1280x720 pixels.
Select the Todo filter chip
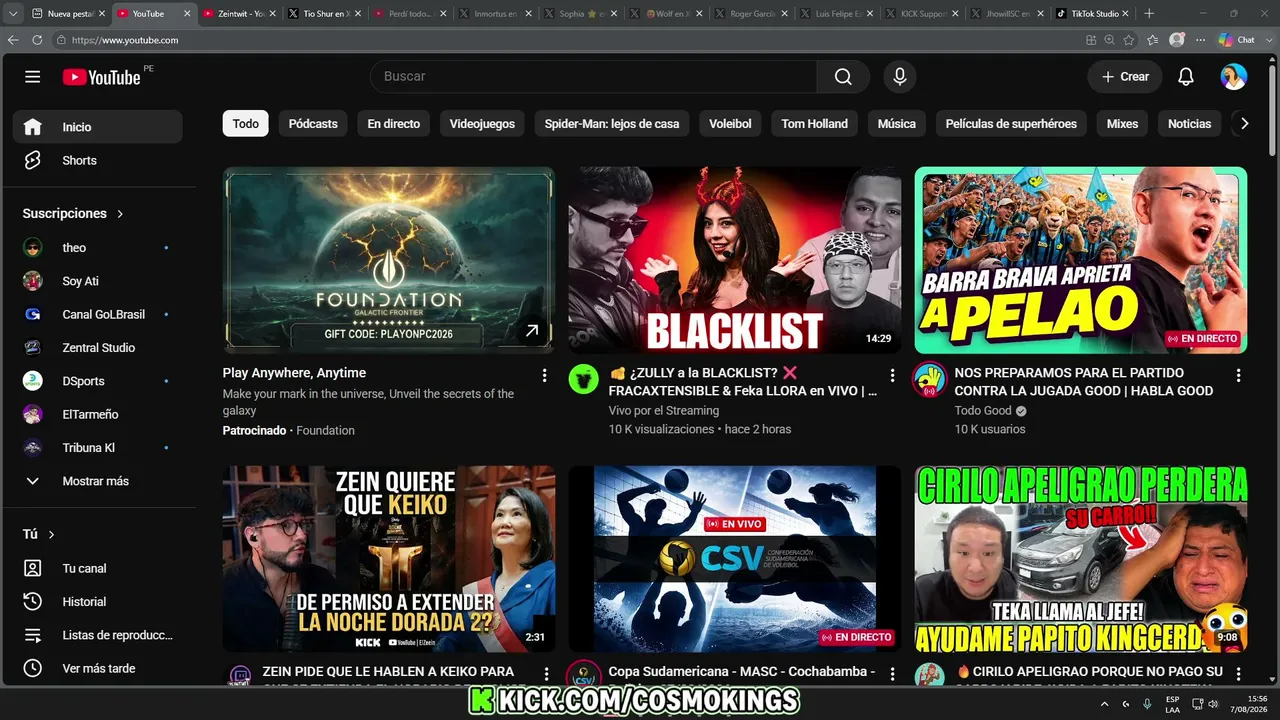(x=246, y=124)
